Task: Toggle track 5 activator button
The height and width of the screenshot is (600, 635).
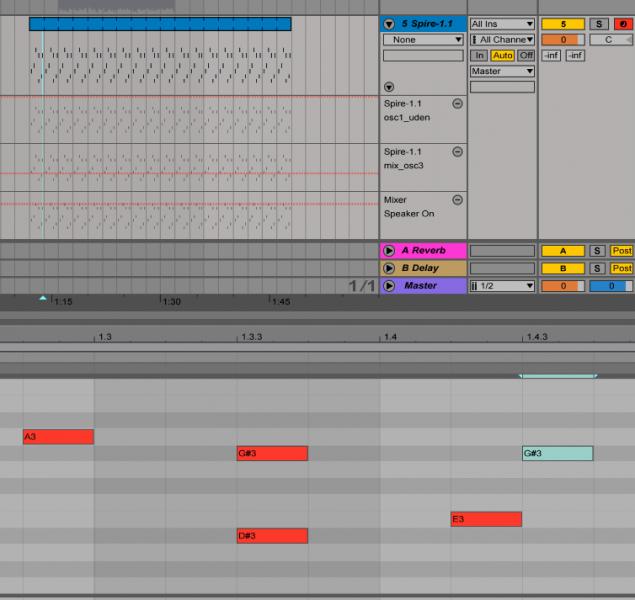Action: [563, 24]
